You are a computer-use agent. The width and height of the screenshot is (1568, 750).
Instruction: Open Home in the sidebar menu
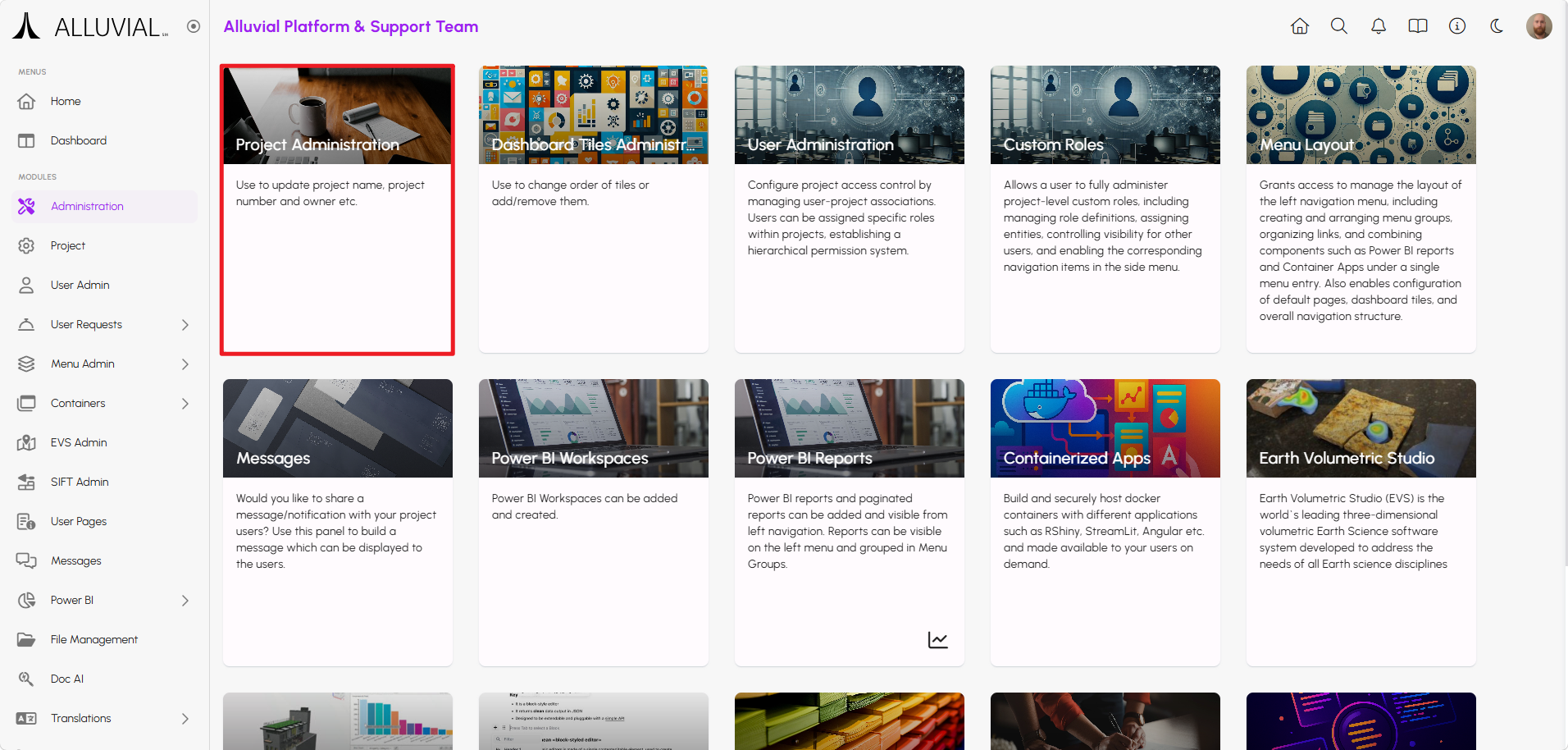[105, 101]
